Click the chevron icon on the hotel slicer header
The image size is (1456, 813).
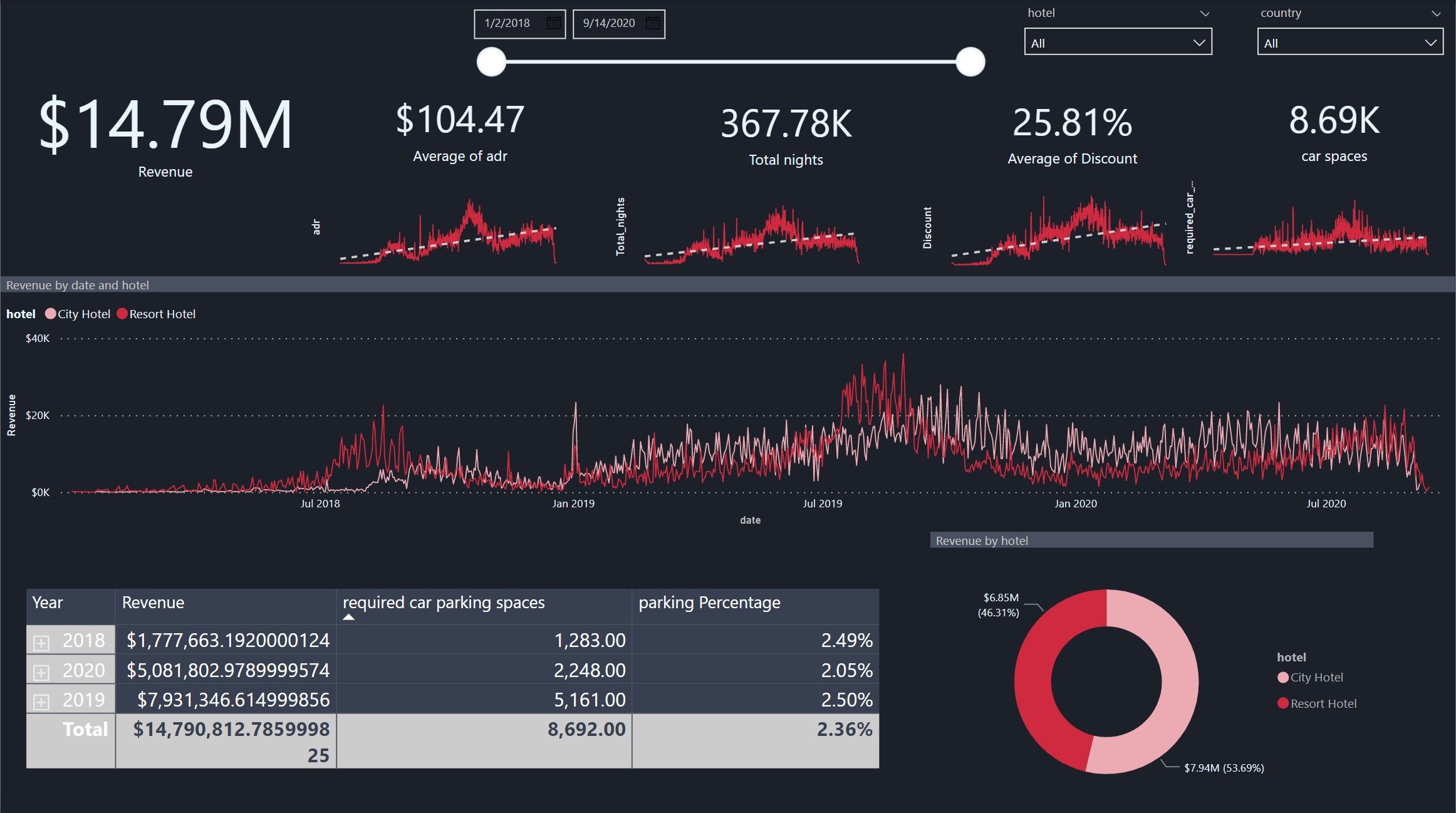[x=1205, y=13]
